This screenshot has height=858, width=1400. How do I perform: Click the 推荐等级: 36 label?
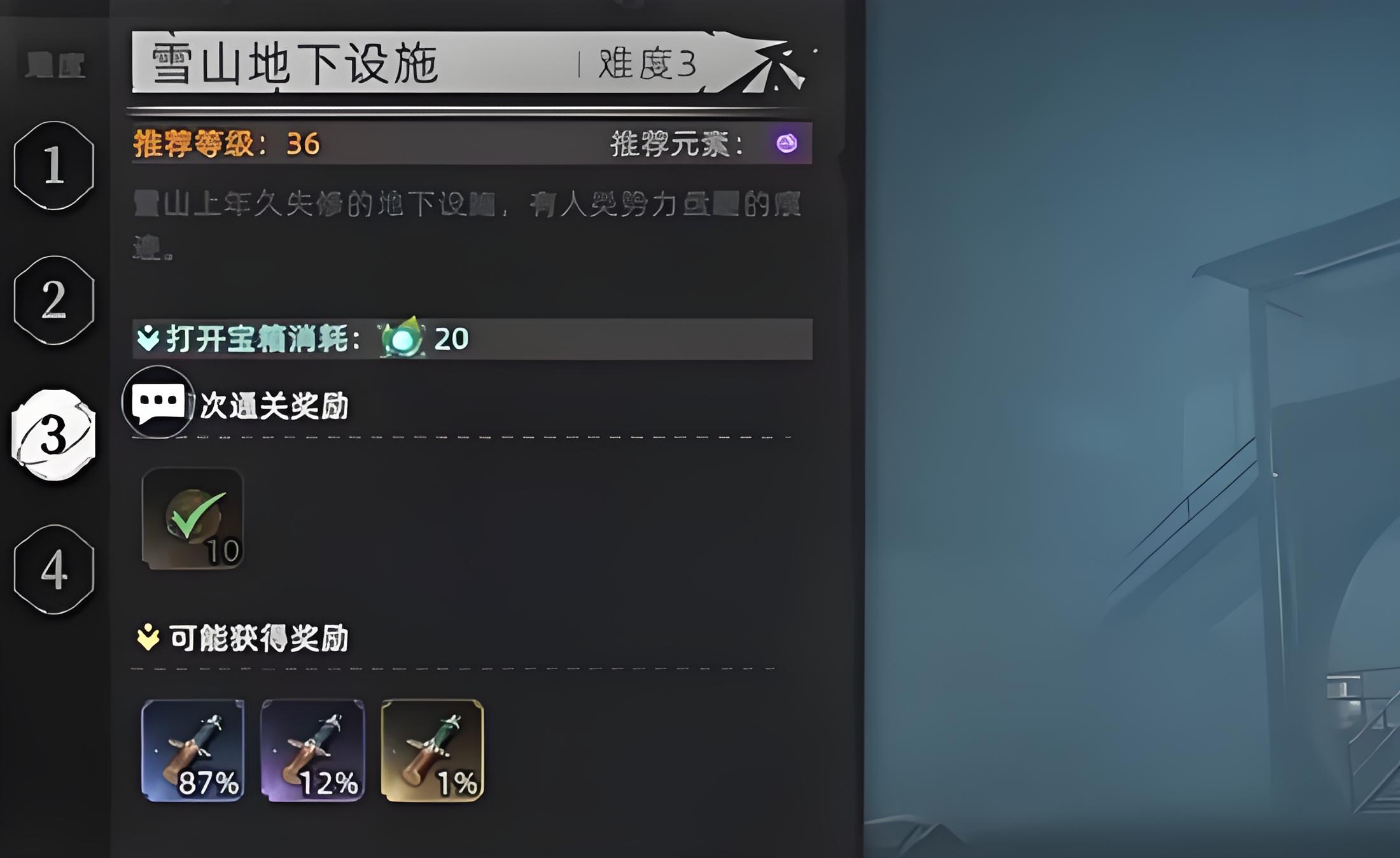pos(227,144)
